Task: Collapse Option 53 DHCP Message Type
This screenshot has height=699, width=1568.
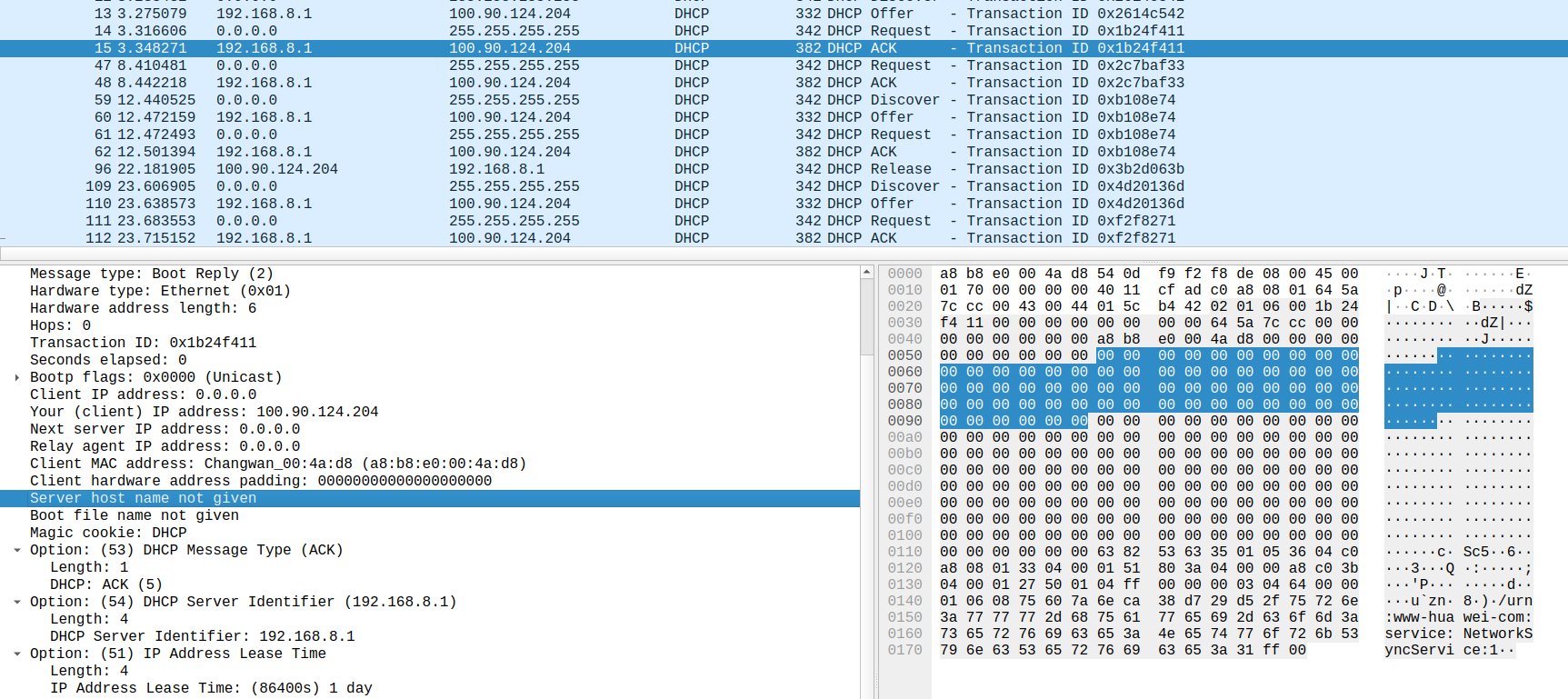Action: (x=17, y=550)
